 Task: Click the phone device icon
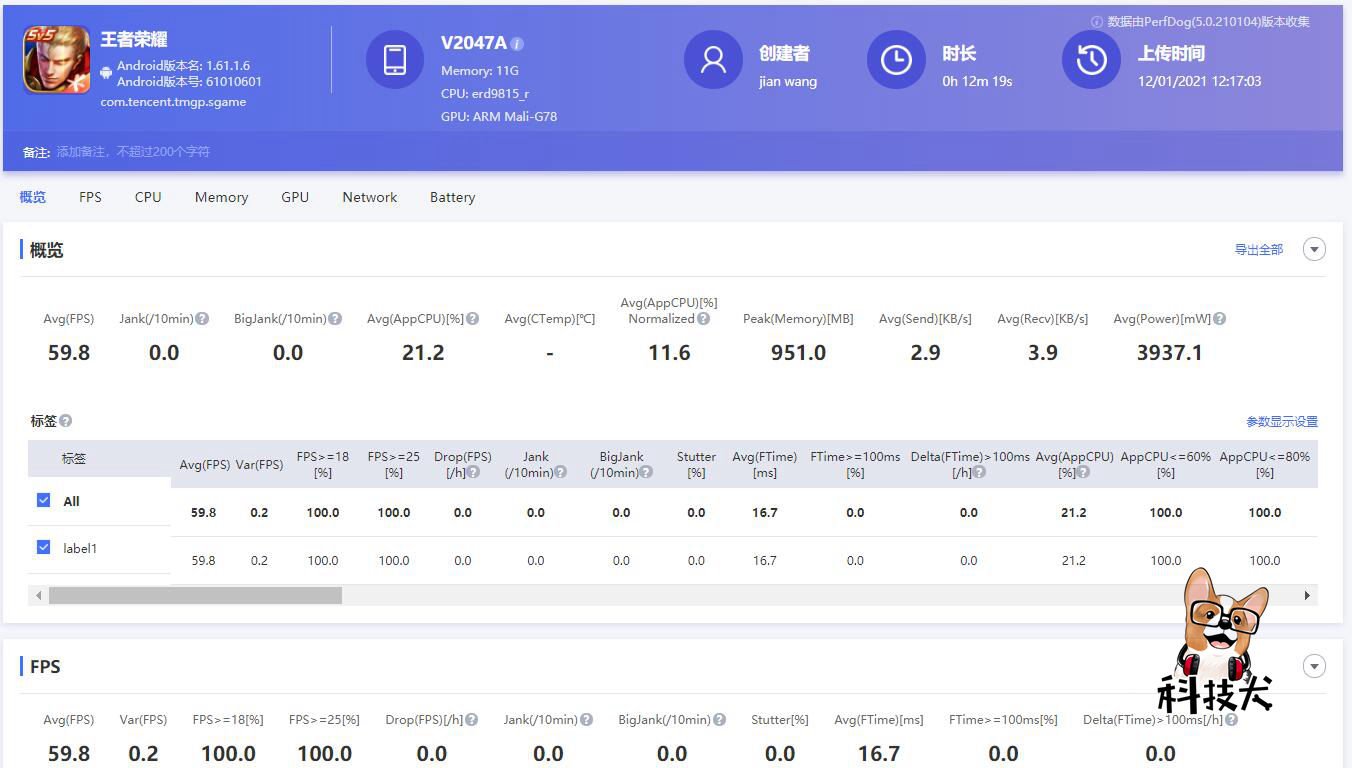(x=395, y=60)
